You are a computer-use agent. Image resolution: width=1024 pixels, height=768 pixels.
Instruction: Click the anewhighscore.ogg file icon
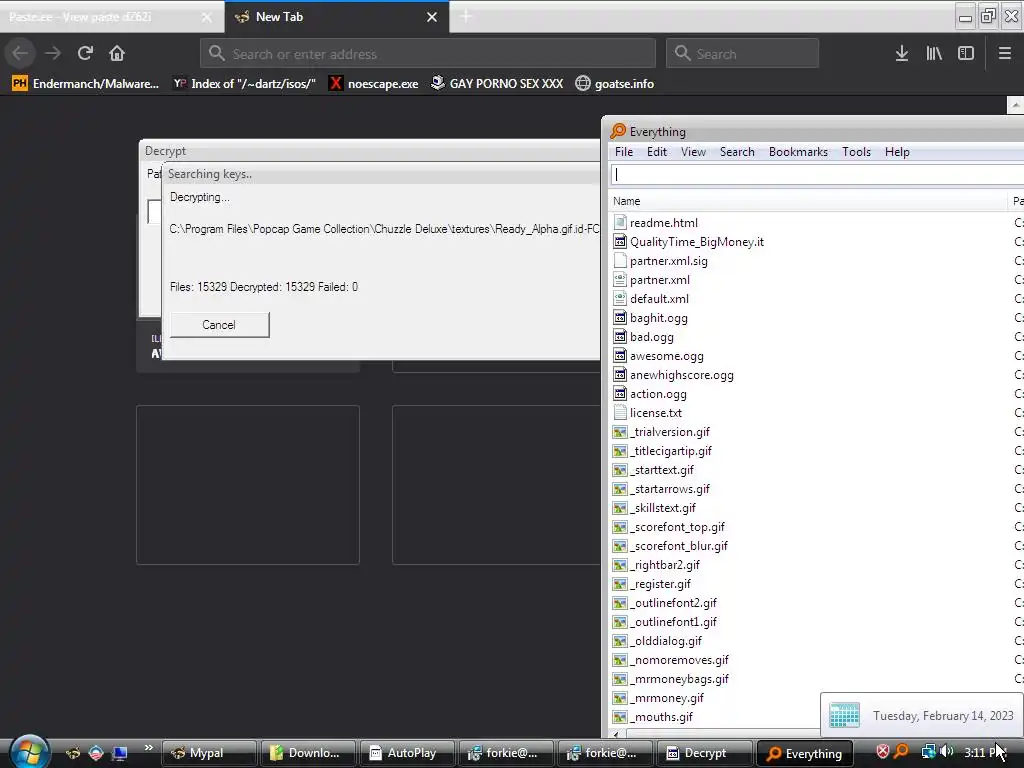[x=620, y=375]
